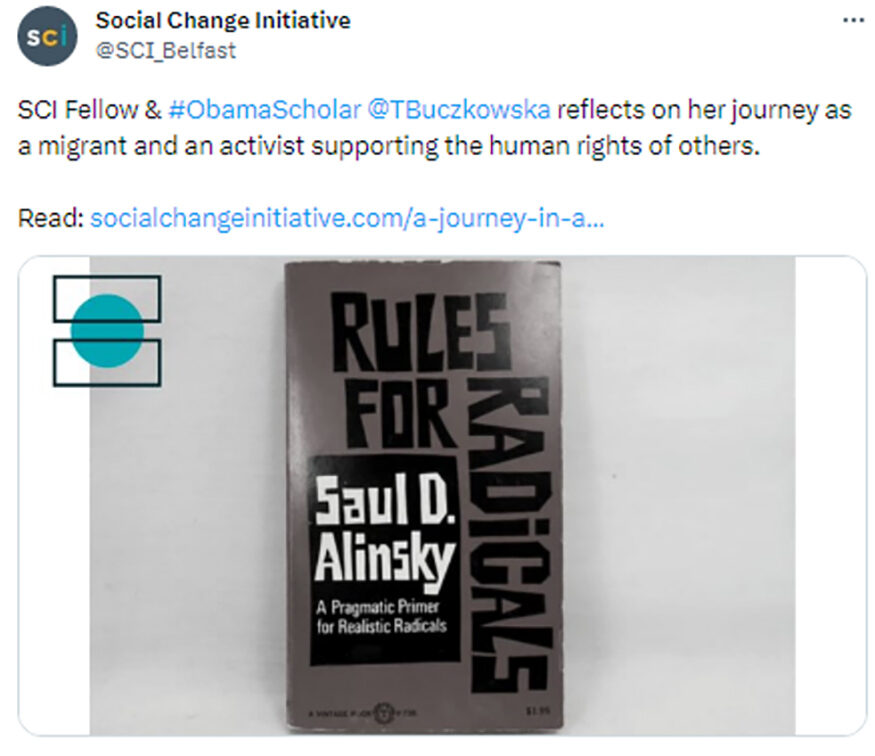Open the socialchangeinitiative.com article link
Screen dimensions: 875x756
pos(346,217)
